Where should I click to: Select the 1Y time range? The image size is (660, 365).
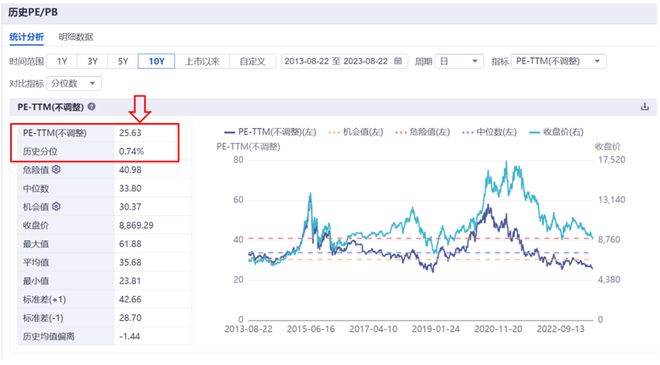point(62,61)
